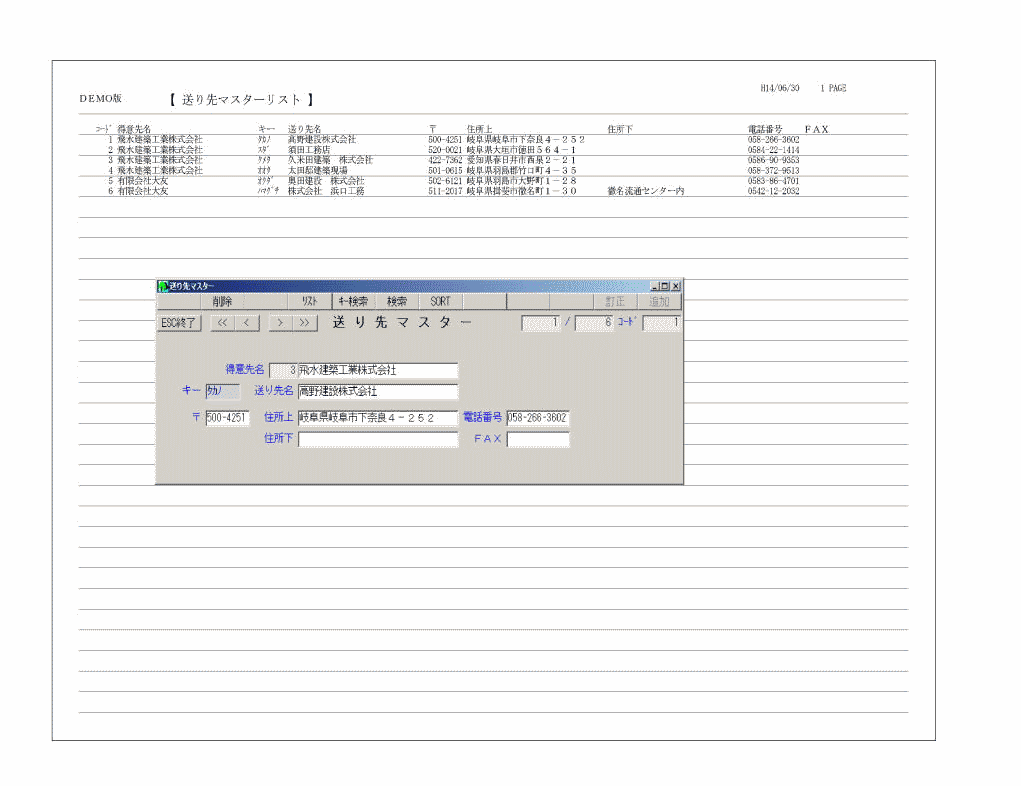Image resolution: width=1021 pixels, height=786 pixels.
Task: Click the 削除 delete button in the toolbar
Action: [x=222, y=301]
